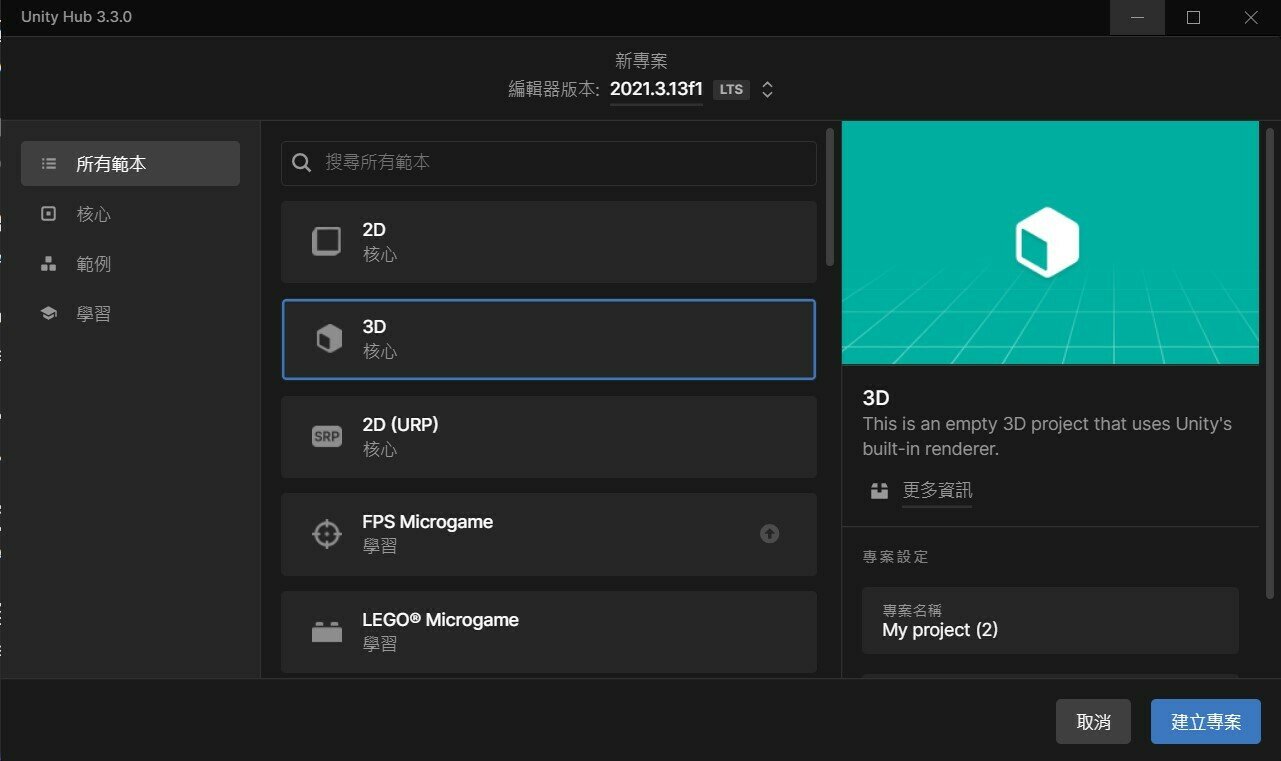The width and height of the screenshot is (1281, 761).
Task: Select the 所有範本 sidebar category
Action: [x=130, y=164]
